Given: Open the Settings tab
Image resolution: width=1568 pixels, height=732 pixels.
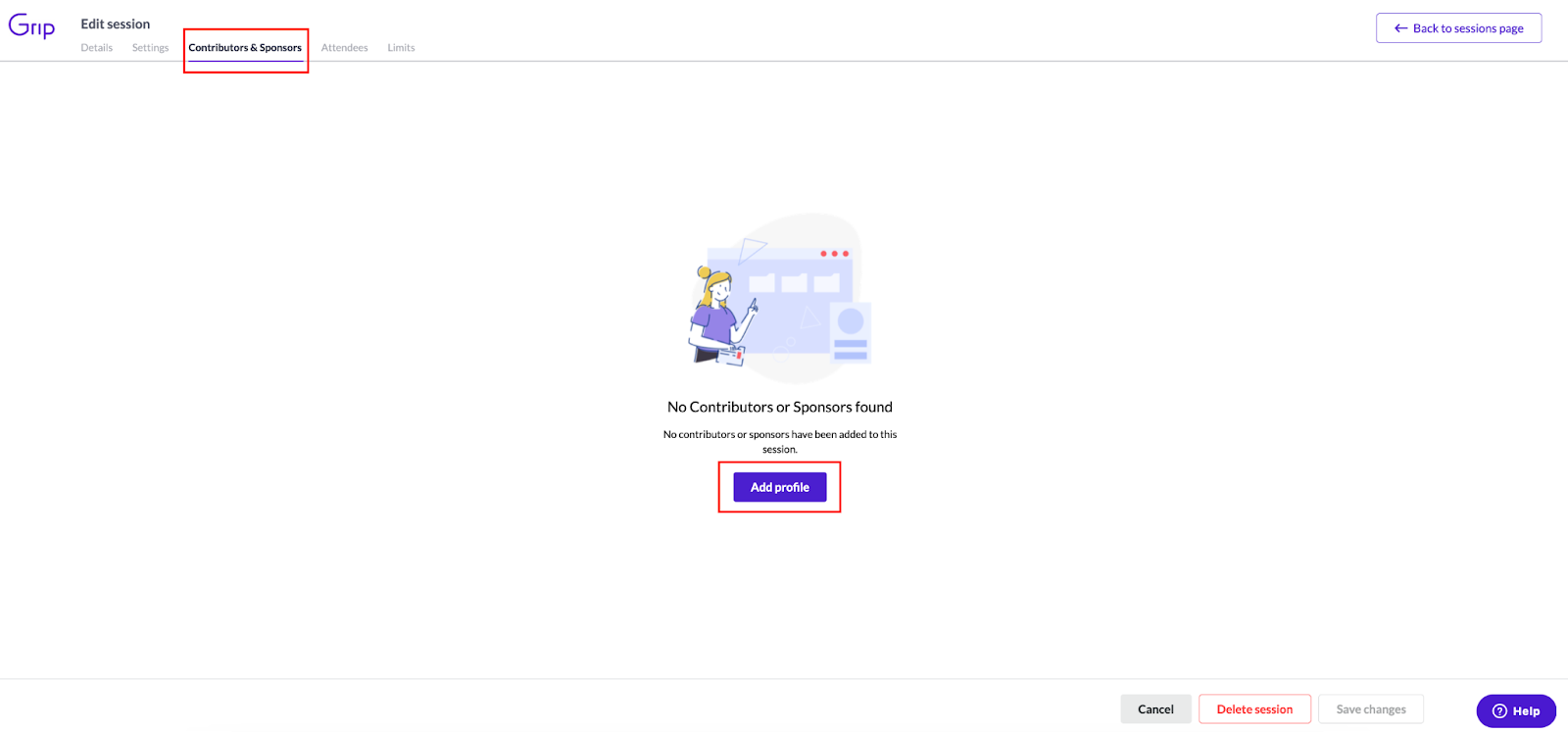Looking at the screenshot, I should tap(150, 48).
